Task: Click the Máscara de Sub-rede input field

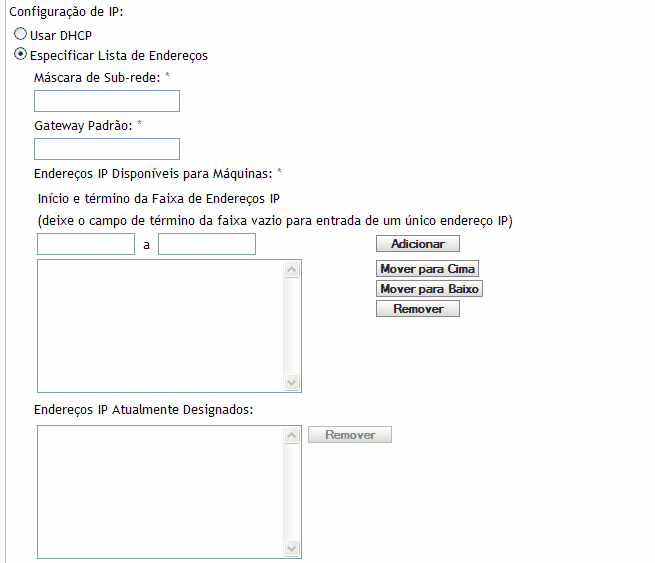Action: coord(107,101)
